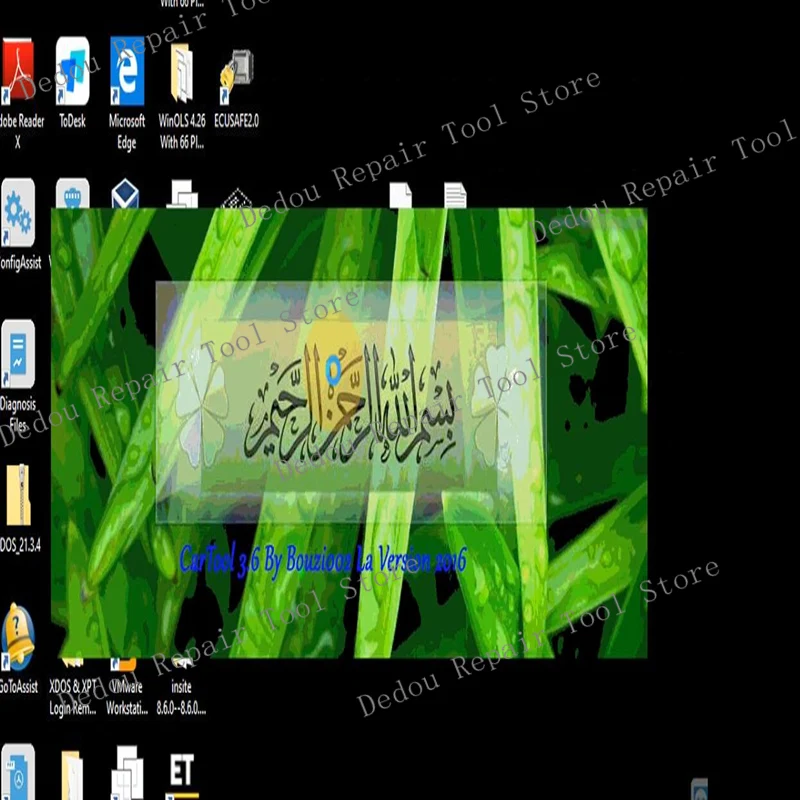Click the Arabic calligraphy banner in the splash
The width and height of the screenshot is (800, 800).
(351, 402)
